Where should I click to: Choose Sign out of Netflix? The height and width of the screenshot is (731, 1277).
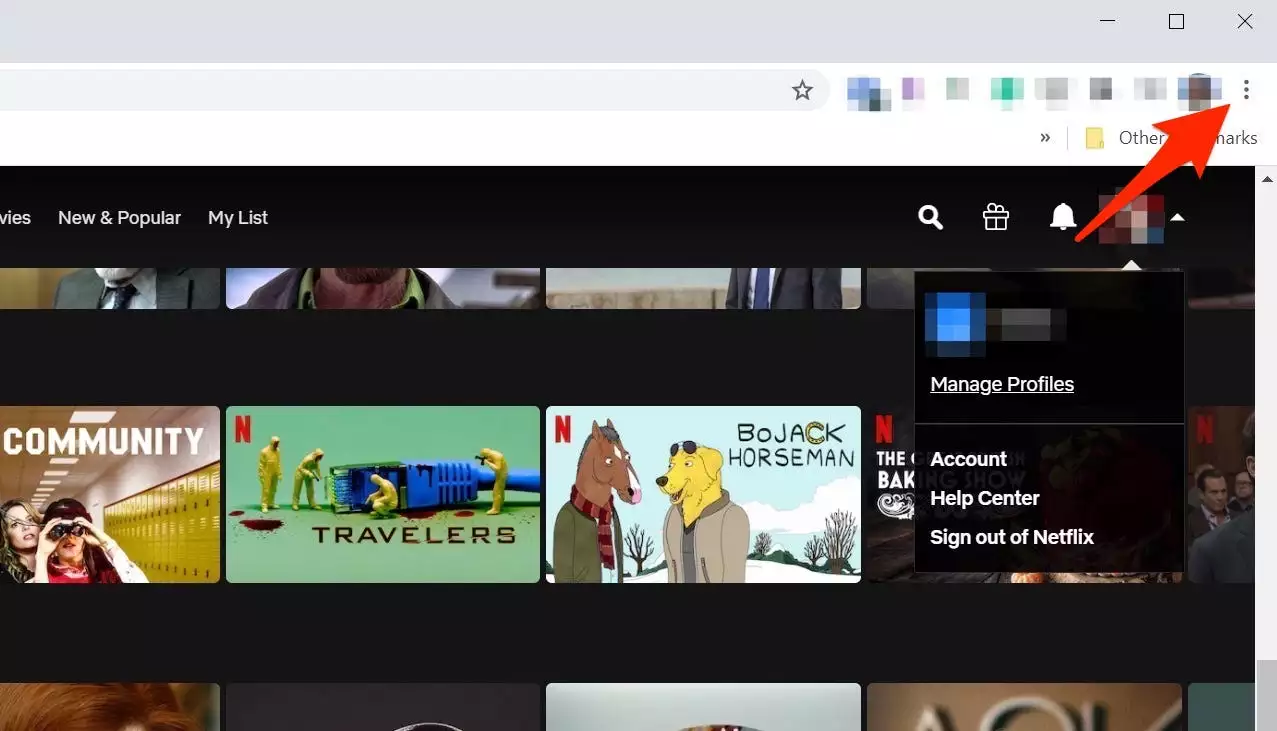[1012, 537]
